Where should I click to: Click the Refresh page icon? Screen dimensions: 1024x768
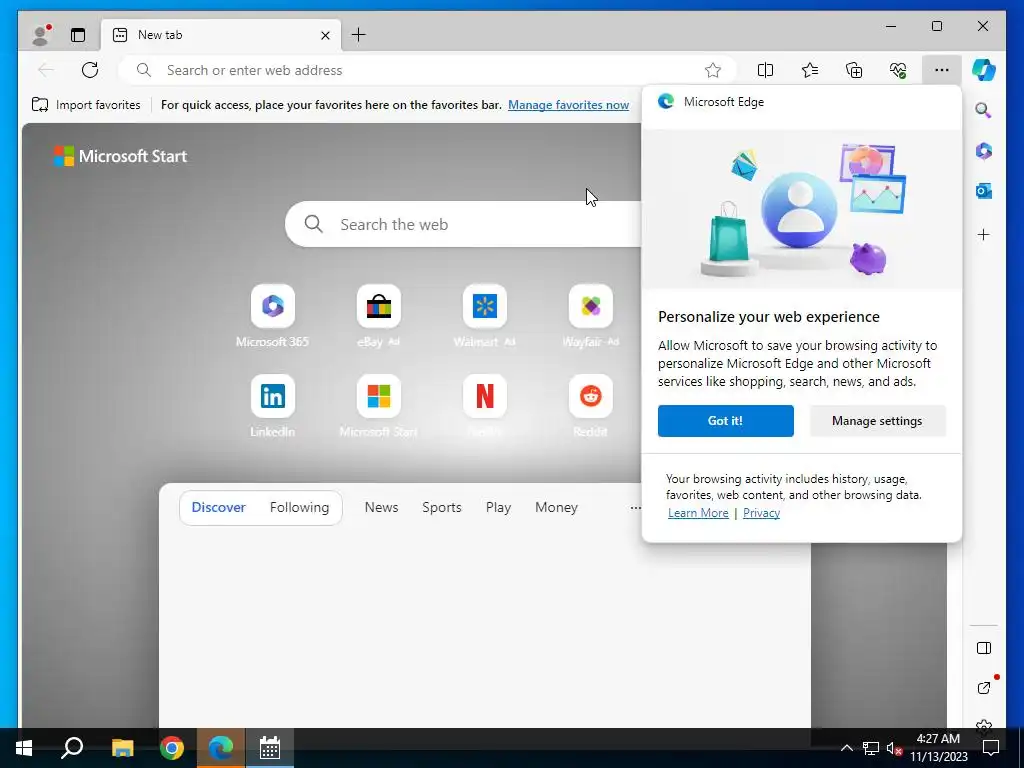90,70
